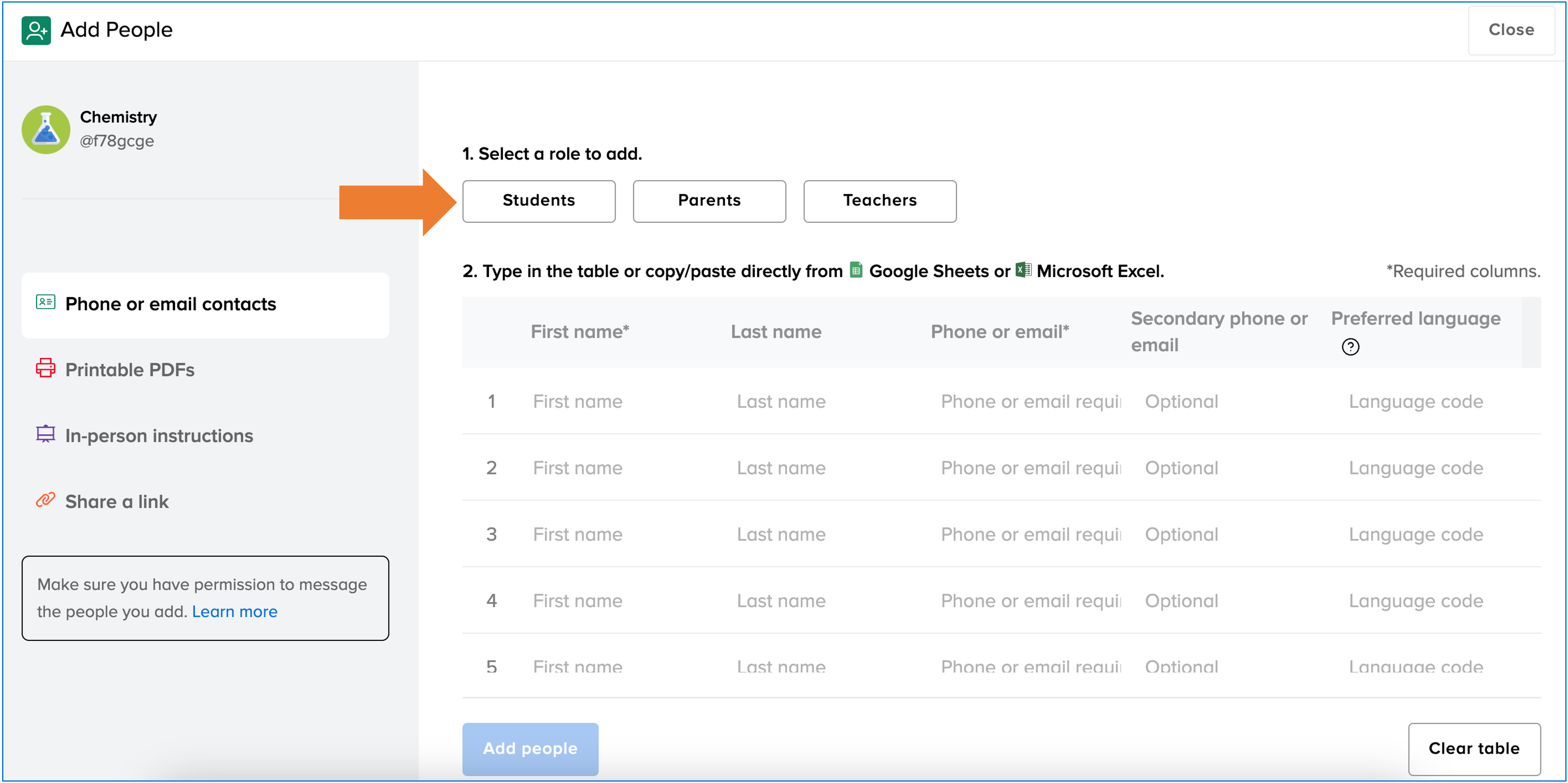1568x783 pixels.
Task: Open the Share a link option
Action: (117, 501)
